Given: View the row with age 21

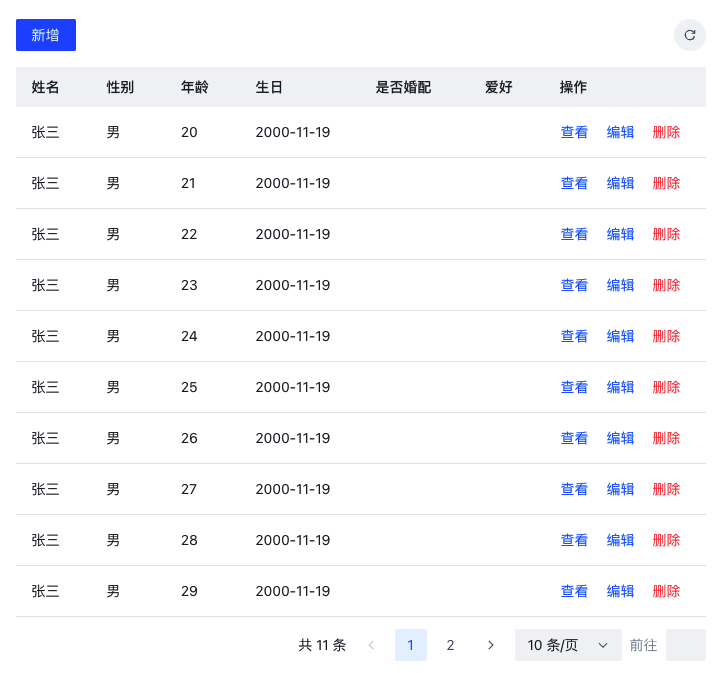Looking at the screenshot, I should pos(574,183).
